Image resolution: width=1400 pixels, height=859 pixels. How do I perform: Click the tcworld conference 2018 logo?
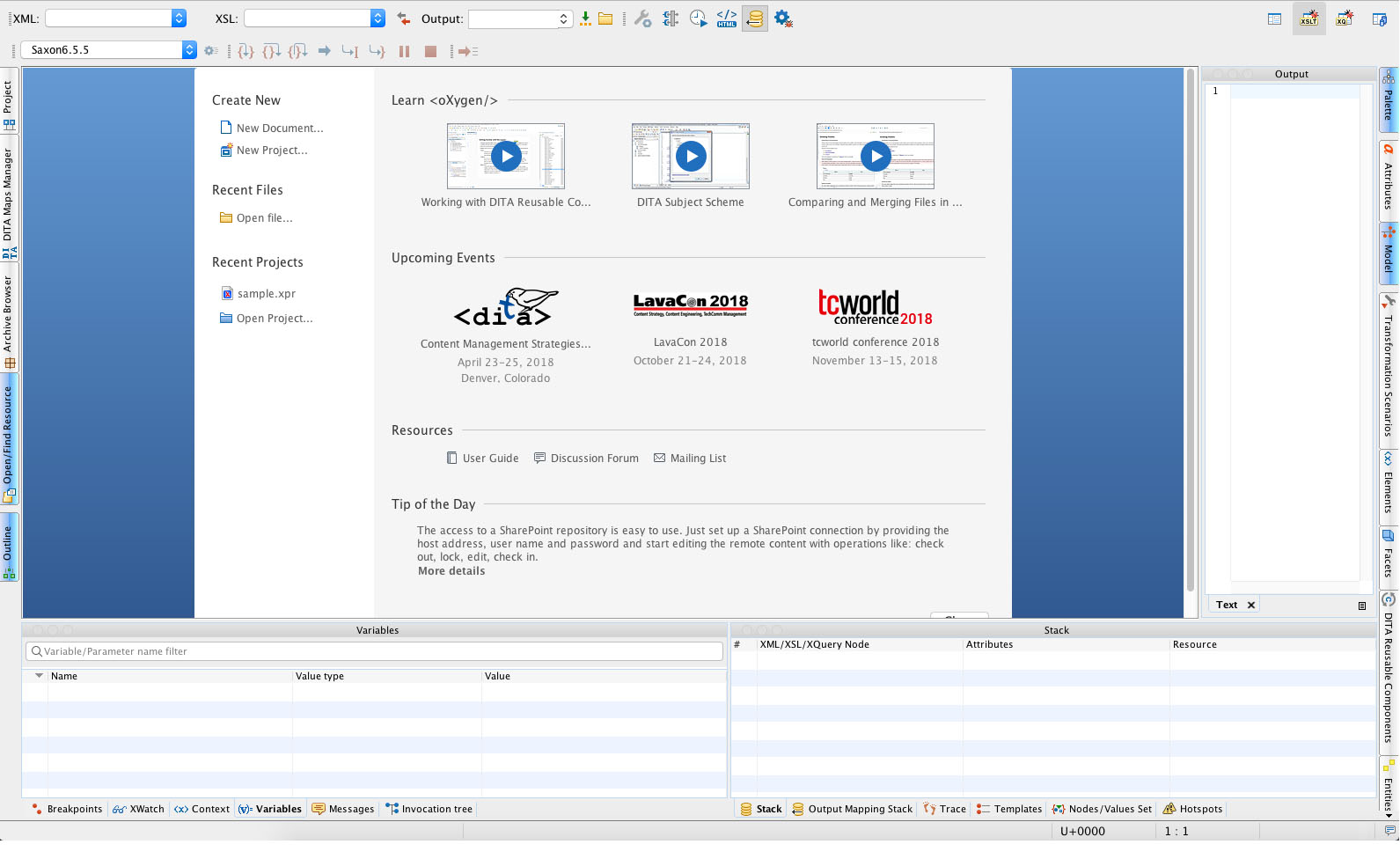pos(875,307)
